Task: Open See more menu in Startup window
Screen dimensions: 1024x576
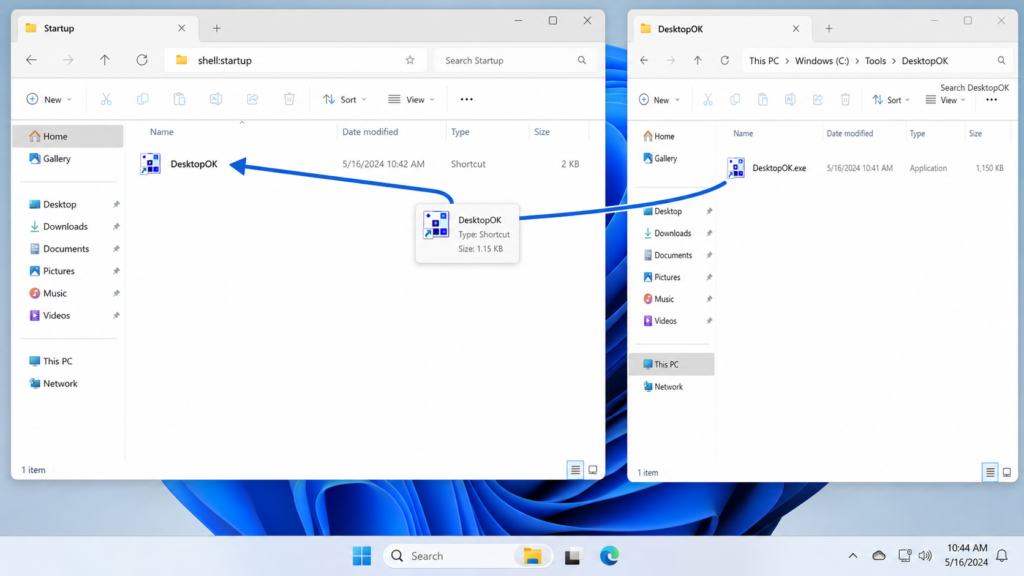Action: click(466, 99)
